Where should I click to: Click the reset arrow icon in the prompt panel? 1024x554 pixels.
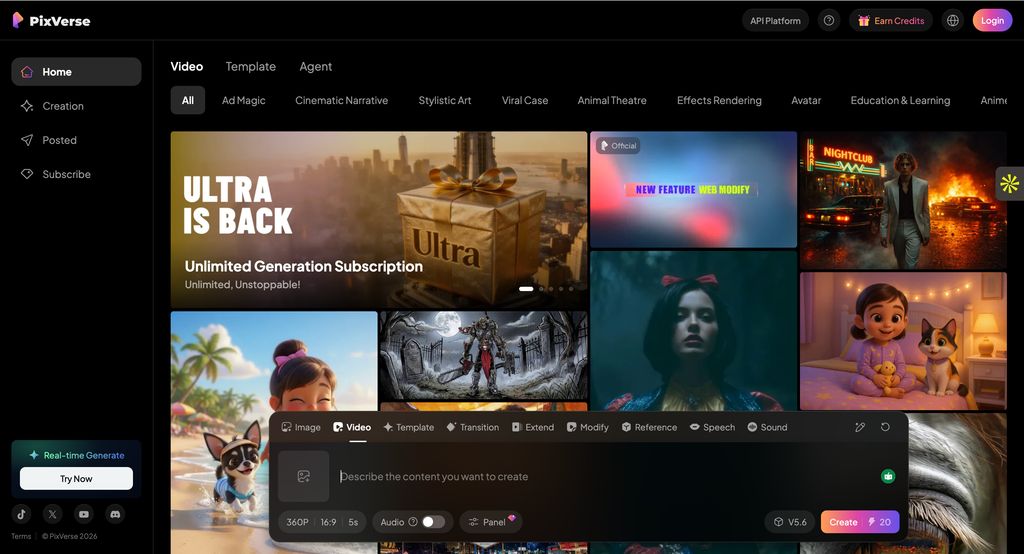885,427
